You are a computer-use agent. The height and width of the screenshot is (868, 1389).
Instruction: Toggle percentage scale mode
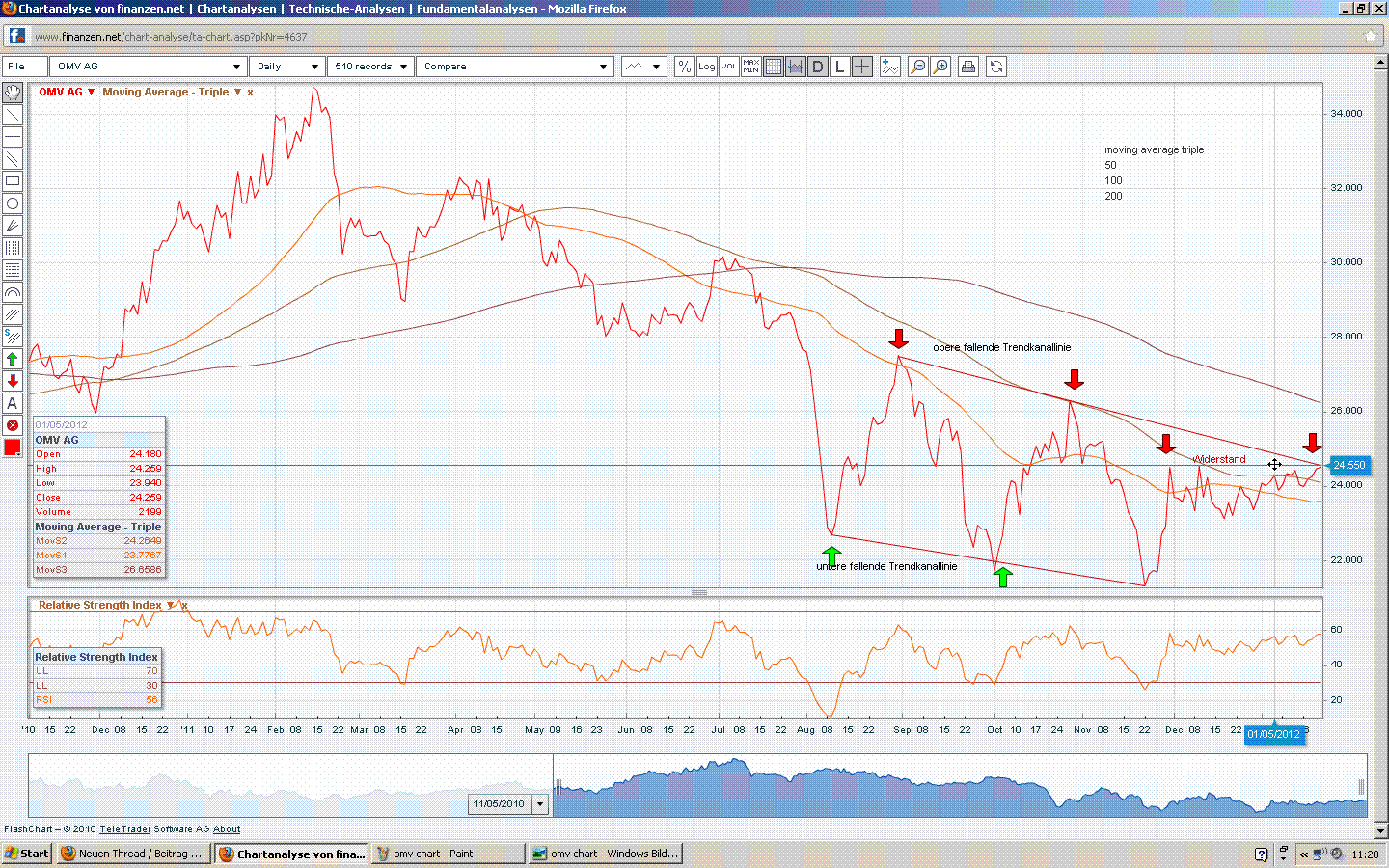tap(684, 66)
